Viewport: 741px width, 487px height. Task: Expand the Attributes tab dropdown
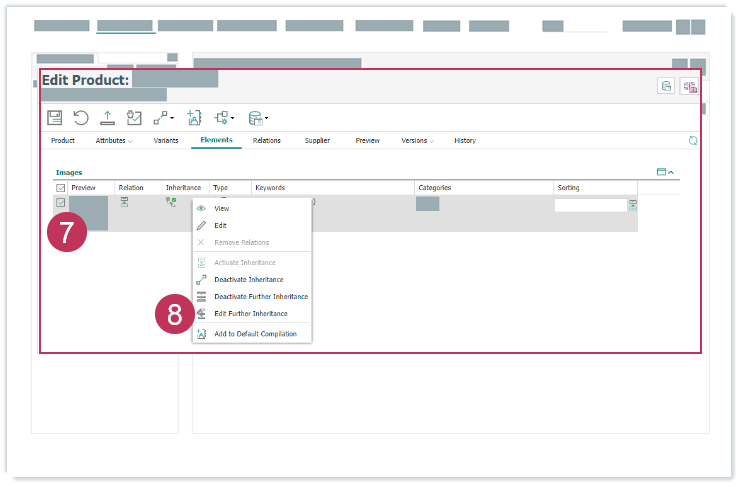pyautogui.click(x=114, y=141)
